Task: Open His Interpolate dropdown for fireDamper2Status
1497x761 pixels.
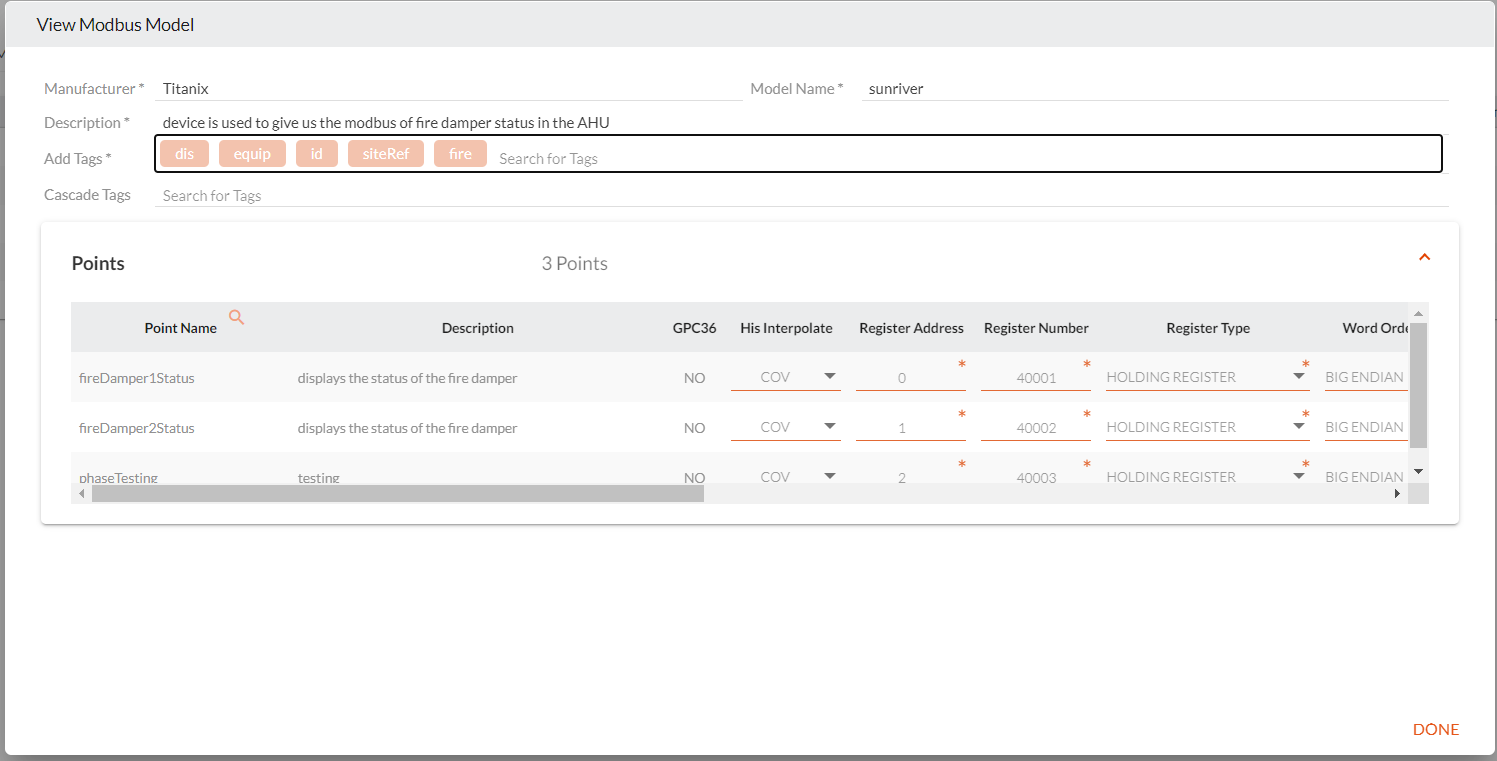Action: pyautogui.click(x=786, y=427)
